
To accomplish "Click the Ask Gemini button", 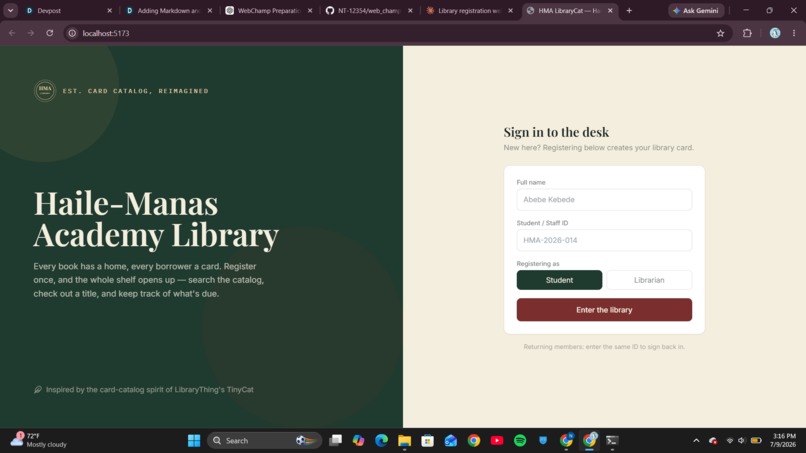I will click(x=695, y=10).
